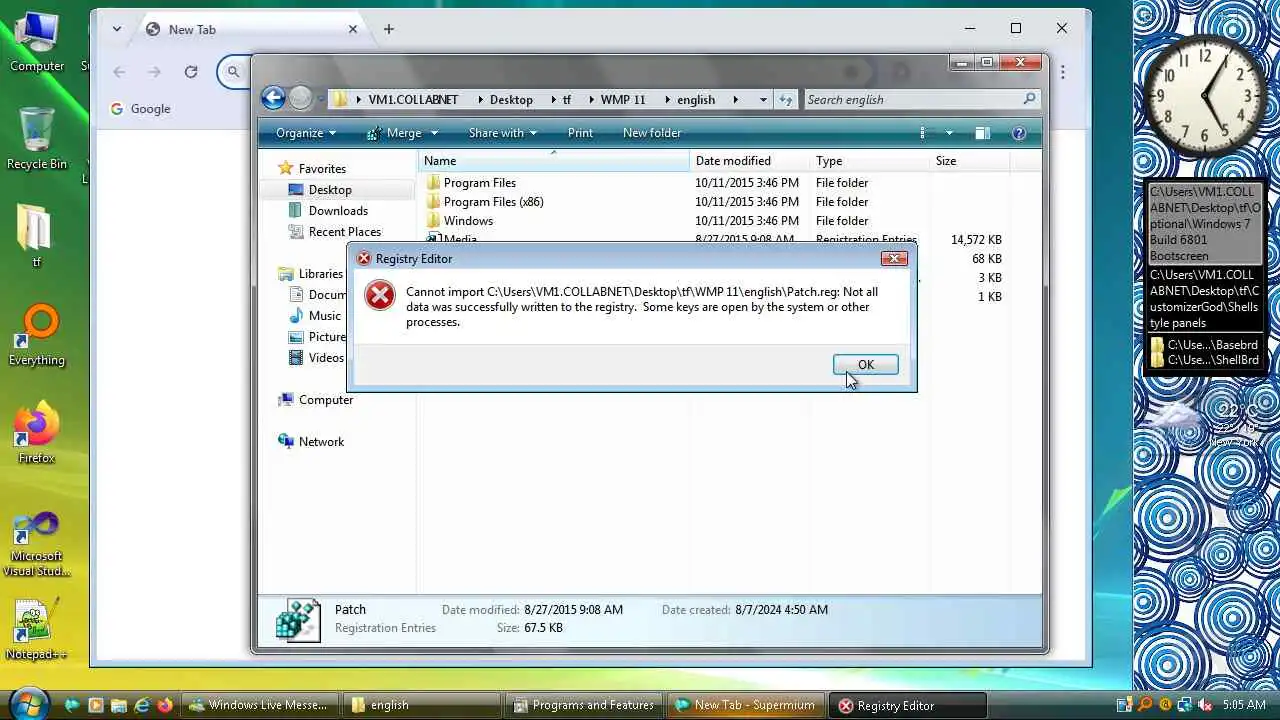
Task: Open the browser tab search dropdown
Action: click(x=117, y=29)
